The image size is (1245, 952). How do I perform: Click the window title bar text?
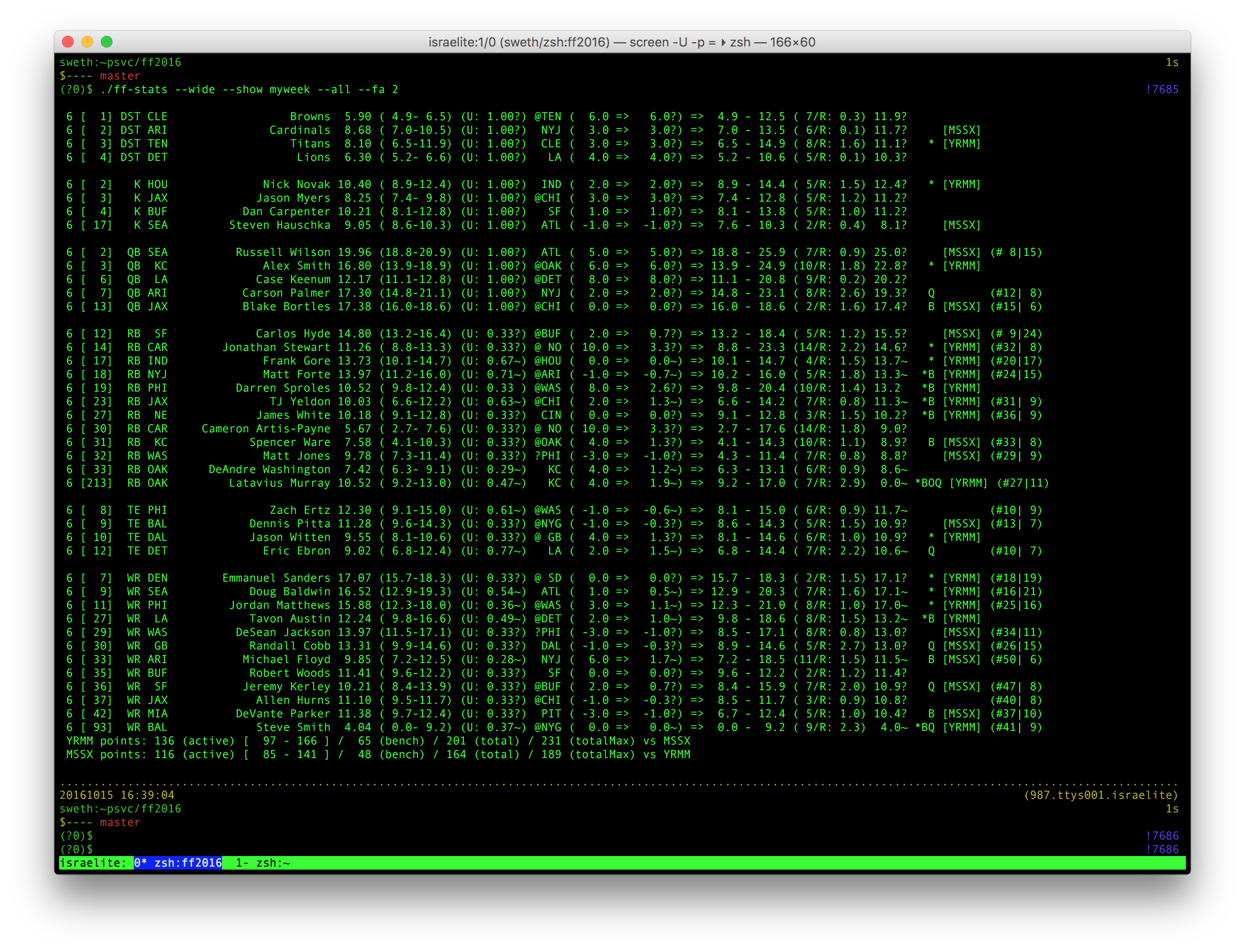click(622, 43)
